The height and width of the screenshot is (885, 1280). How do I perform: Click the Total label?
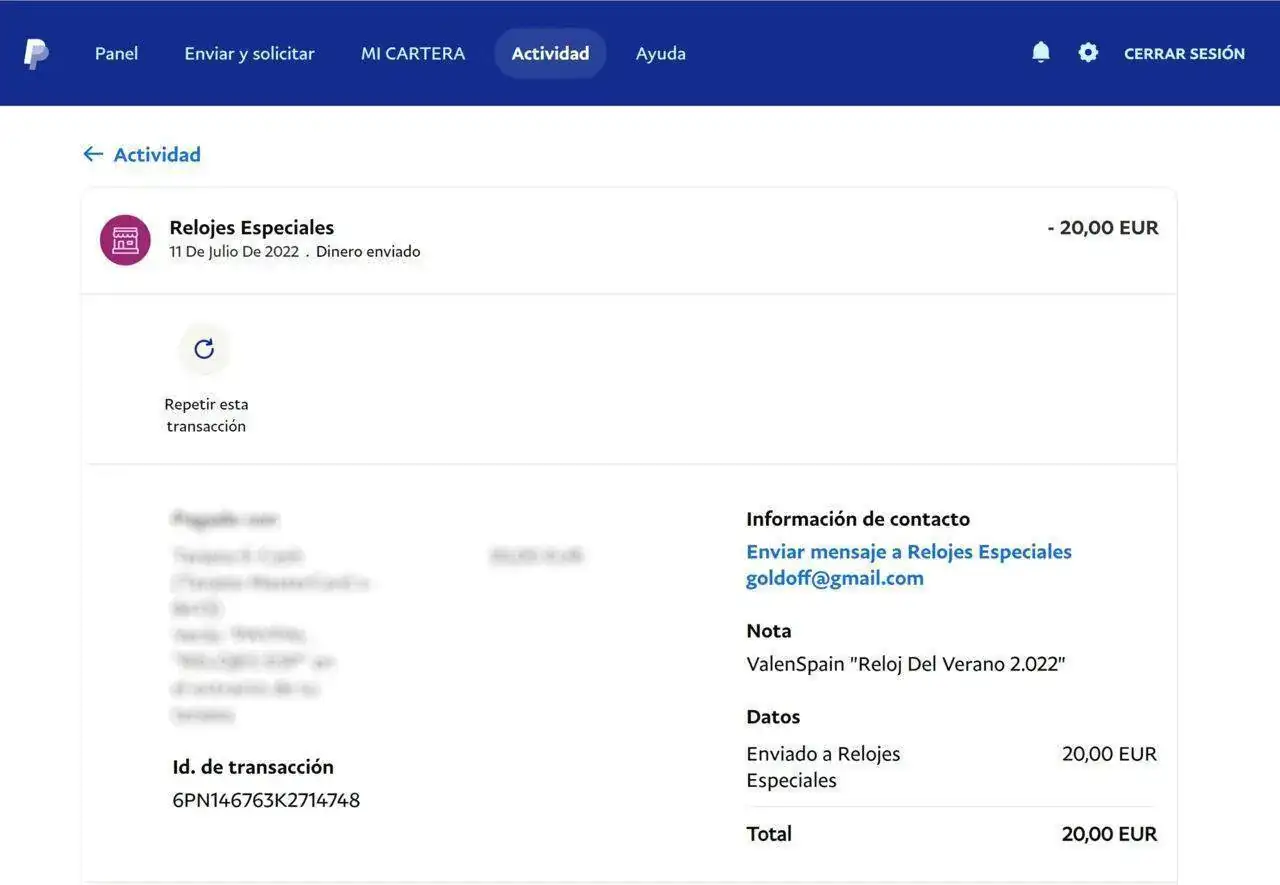point(769,834)
